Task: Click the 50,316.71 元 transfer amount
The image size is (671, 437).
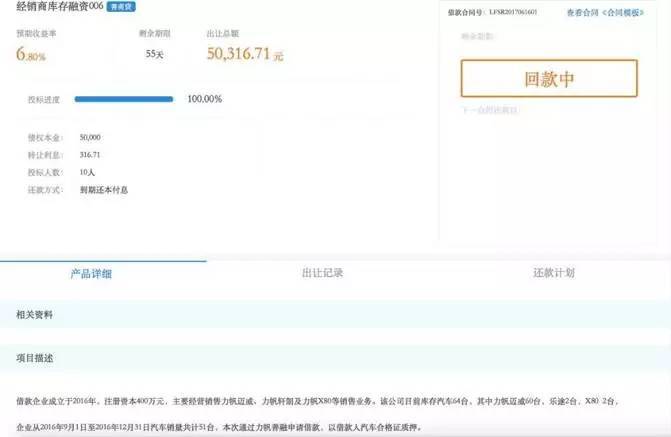Action: 245,54
